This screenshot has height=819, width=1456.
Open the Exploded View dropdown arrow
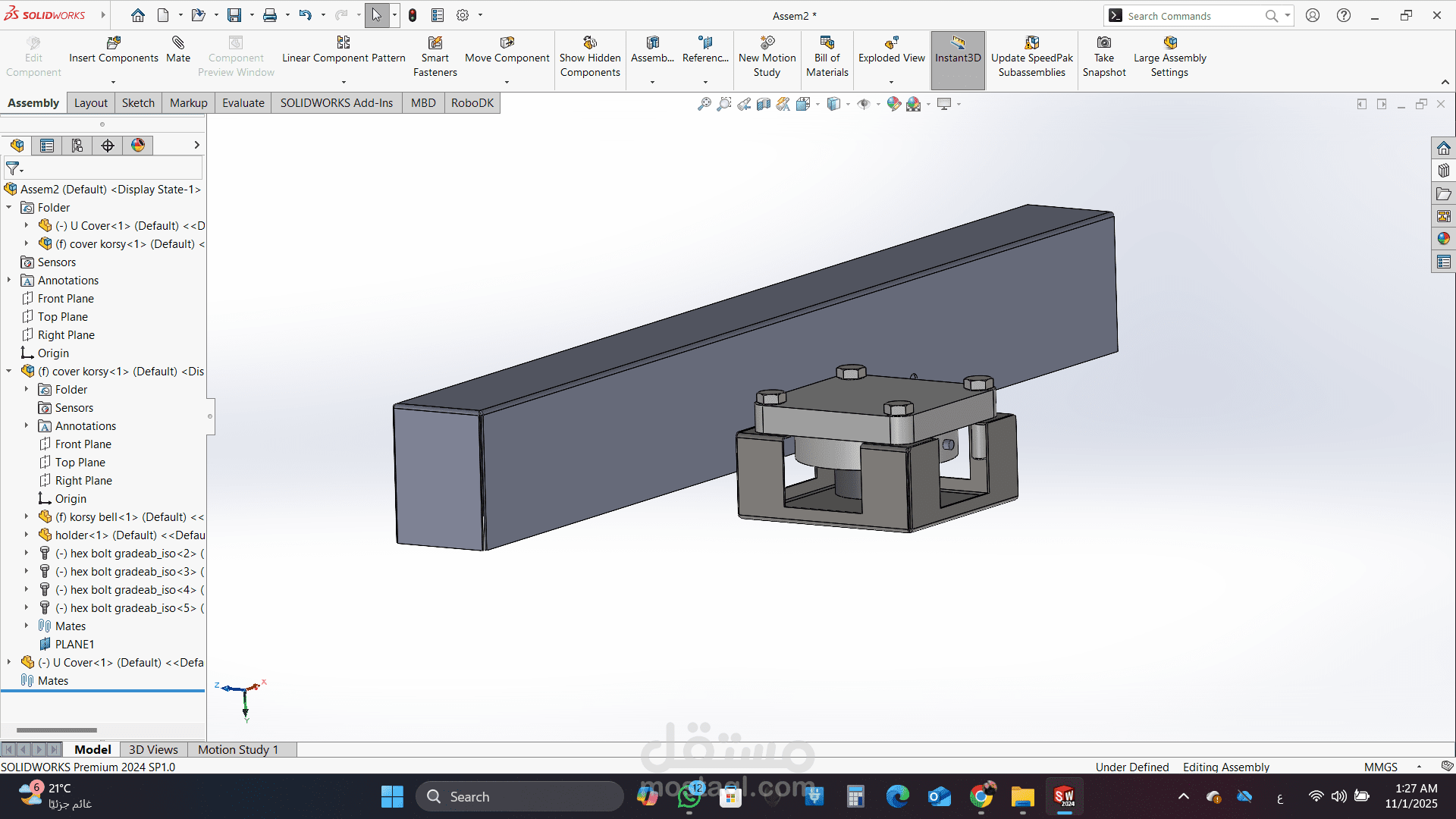pos(891,82)
